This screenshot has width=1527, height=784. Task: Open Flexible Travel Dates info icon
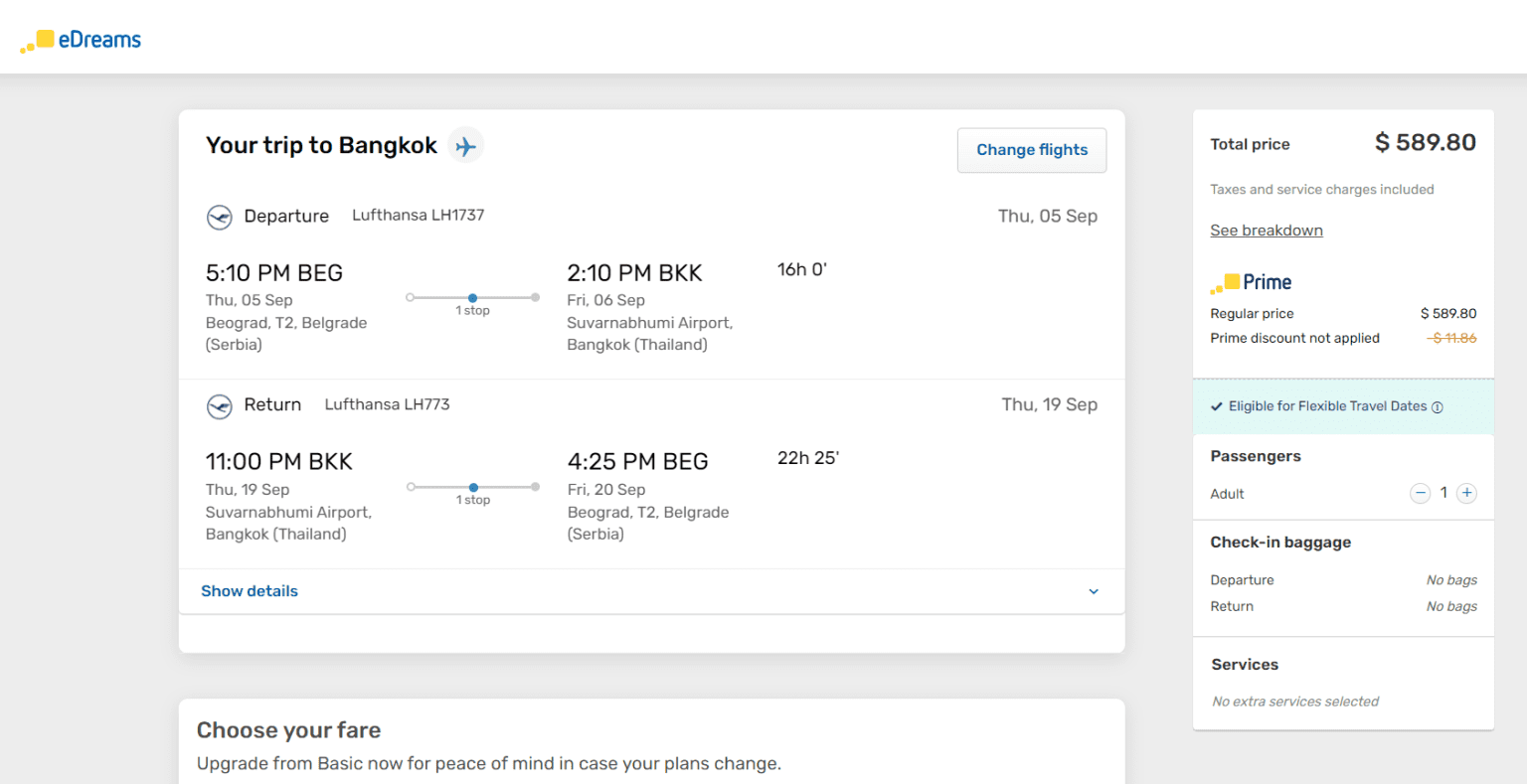tap(1437, 406)
